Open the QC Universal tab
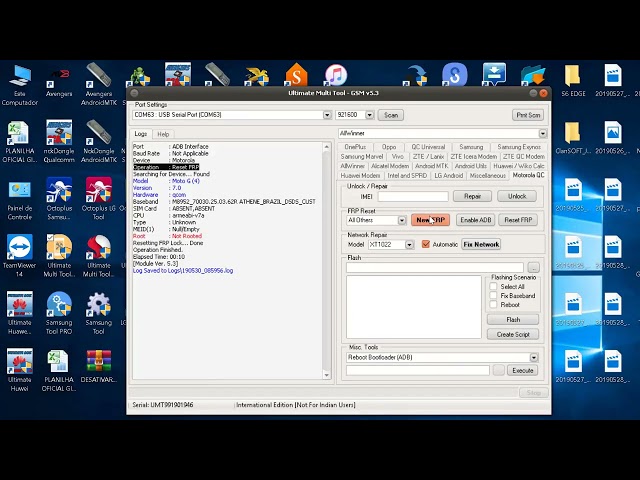This screenshot has width=640, height=480. [428, 147]
